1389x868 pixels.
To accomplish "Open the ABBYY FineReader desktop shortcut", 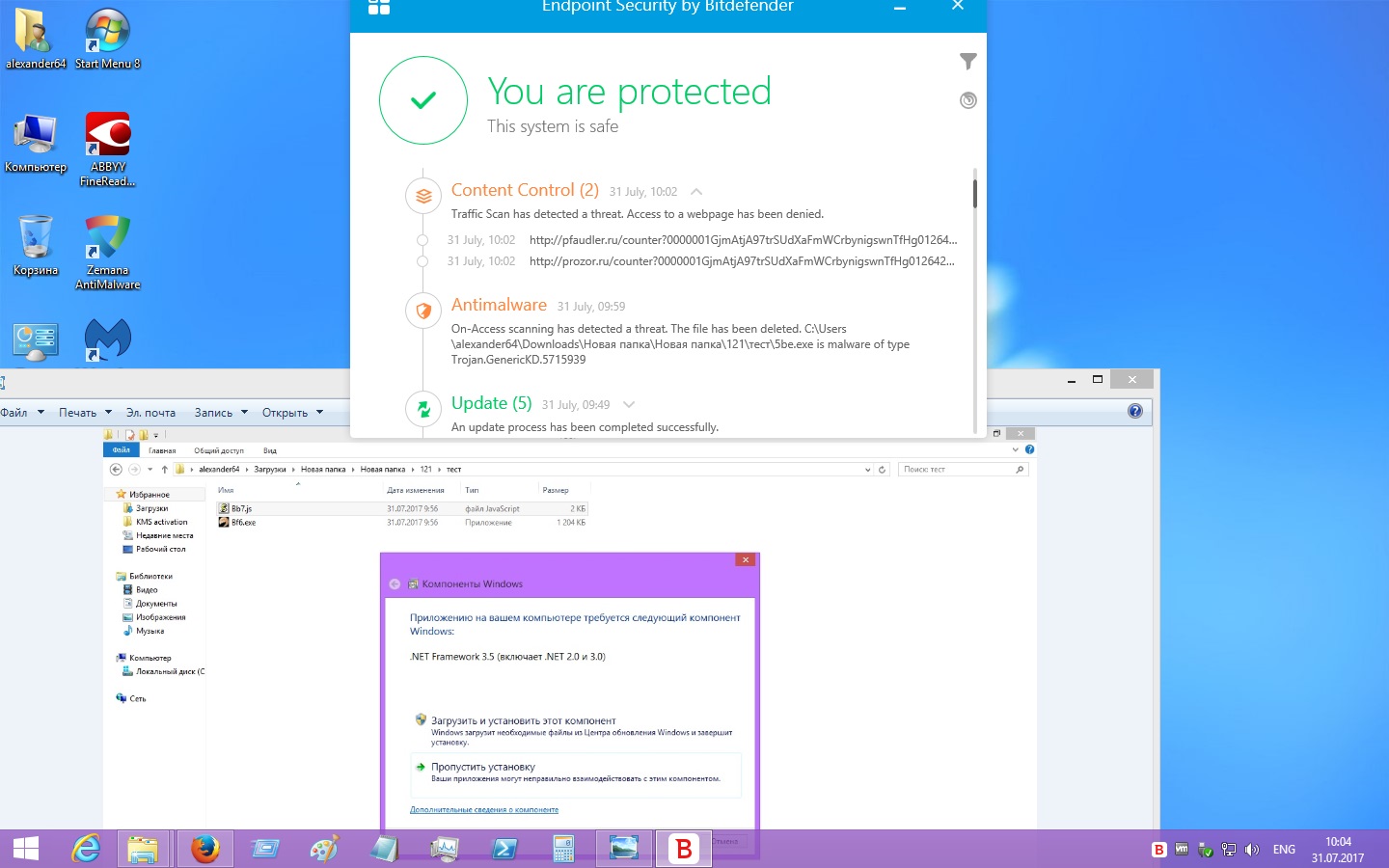I will tap(107, 150).
